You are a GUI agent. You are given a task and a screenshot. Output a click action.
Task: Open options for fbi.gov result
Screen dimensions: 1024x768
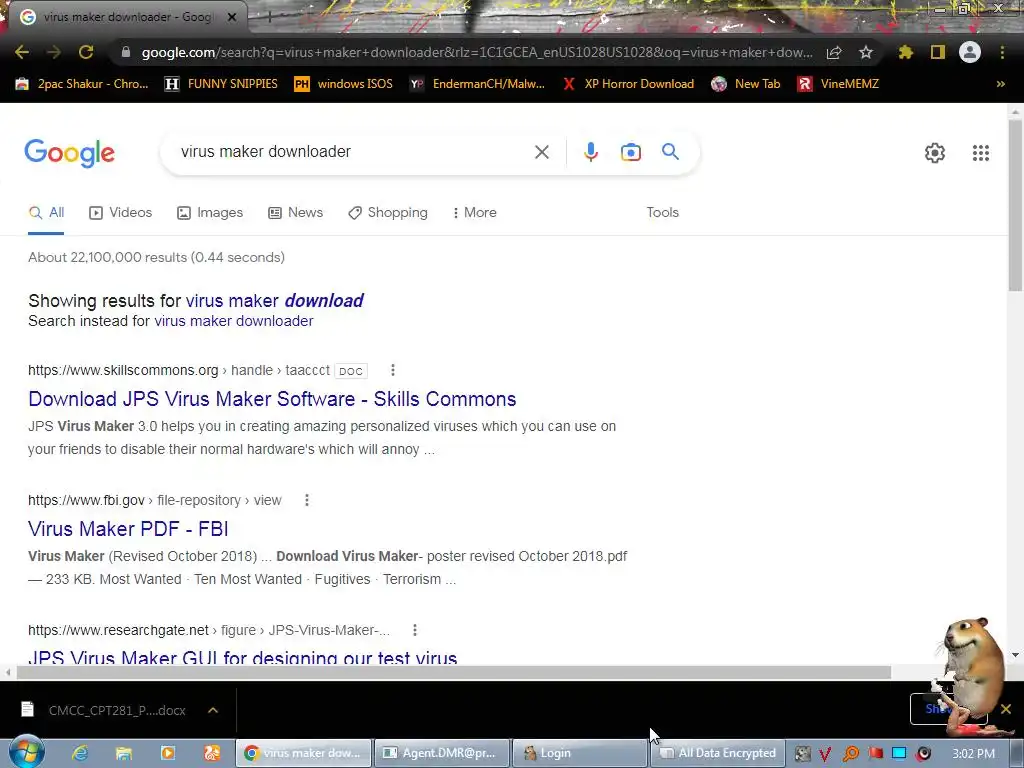(307, 500)
